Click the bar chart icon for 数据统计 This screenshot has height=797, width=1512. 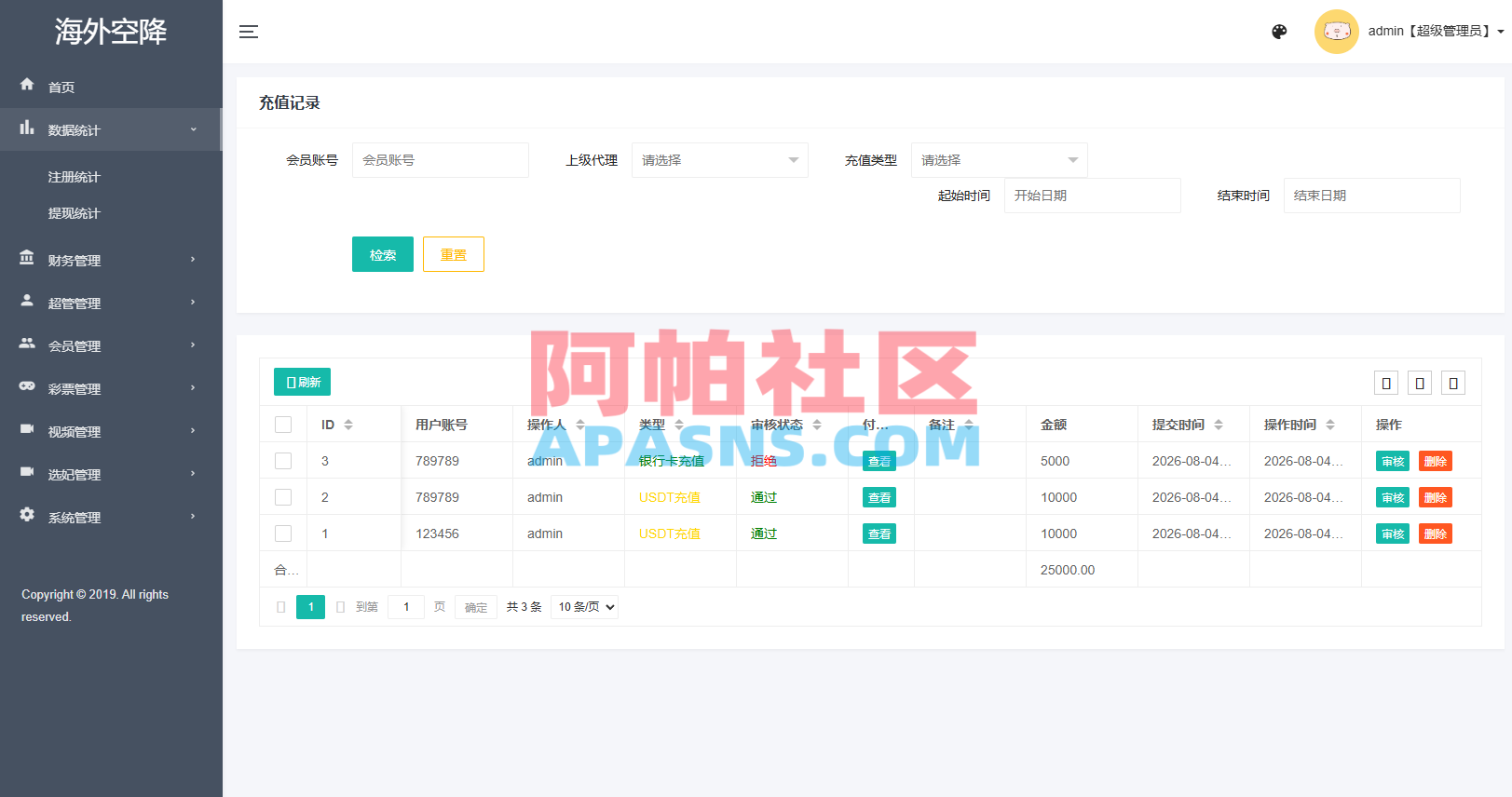click(27, 128)
